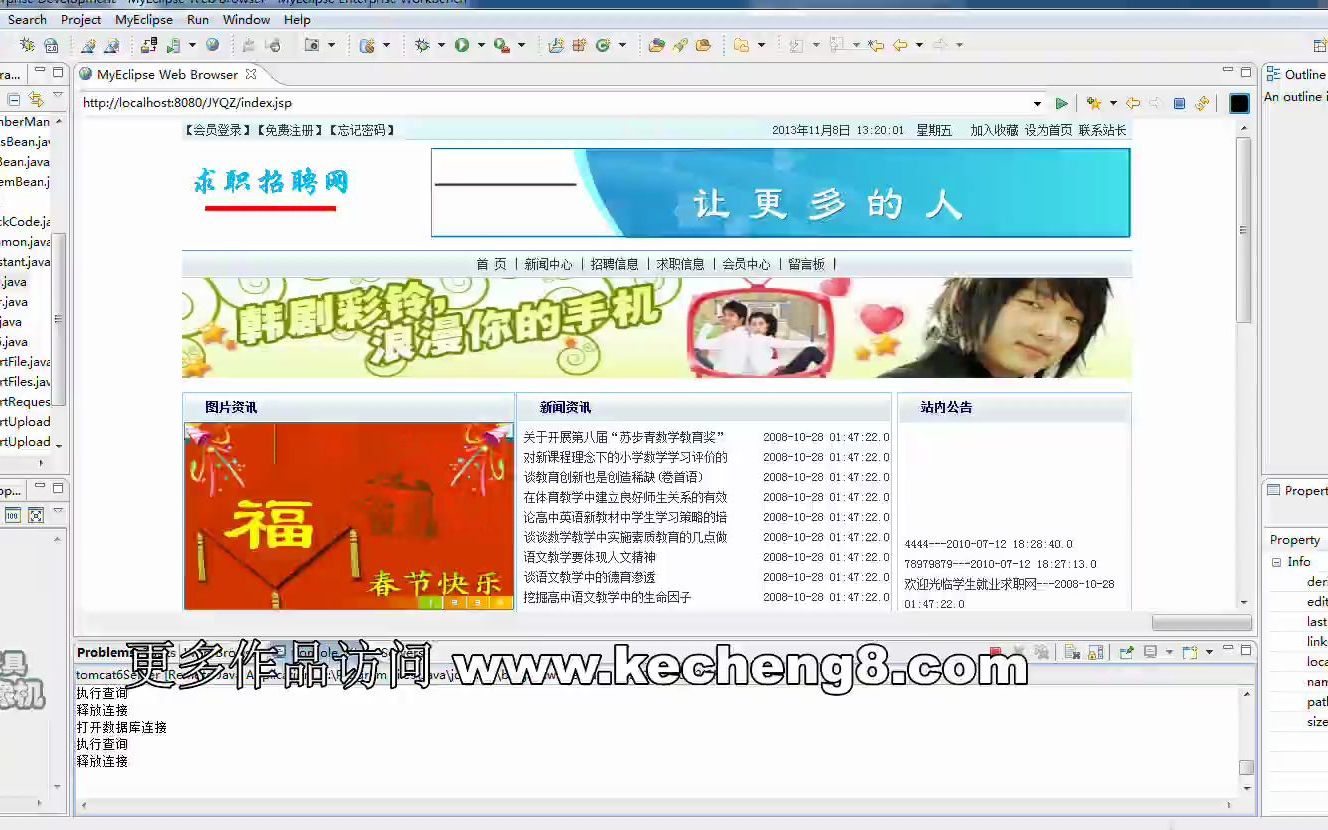Viewport: 1328px width, 830px height.
Task: Click the browser URL address field
Action: coord(555,103)
